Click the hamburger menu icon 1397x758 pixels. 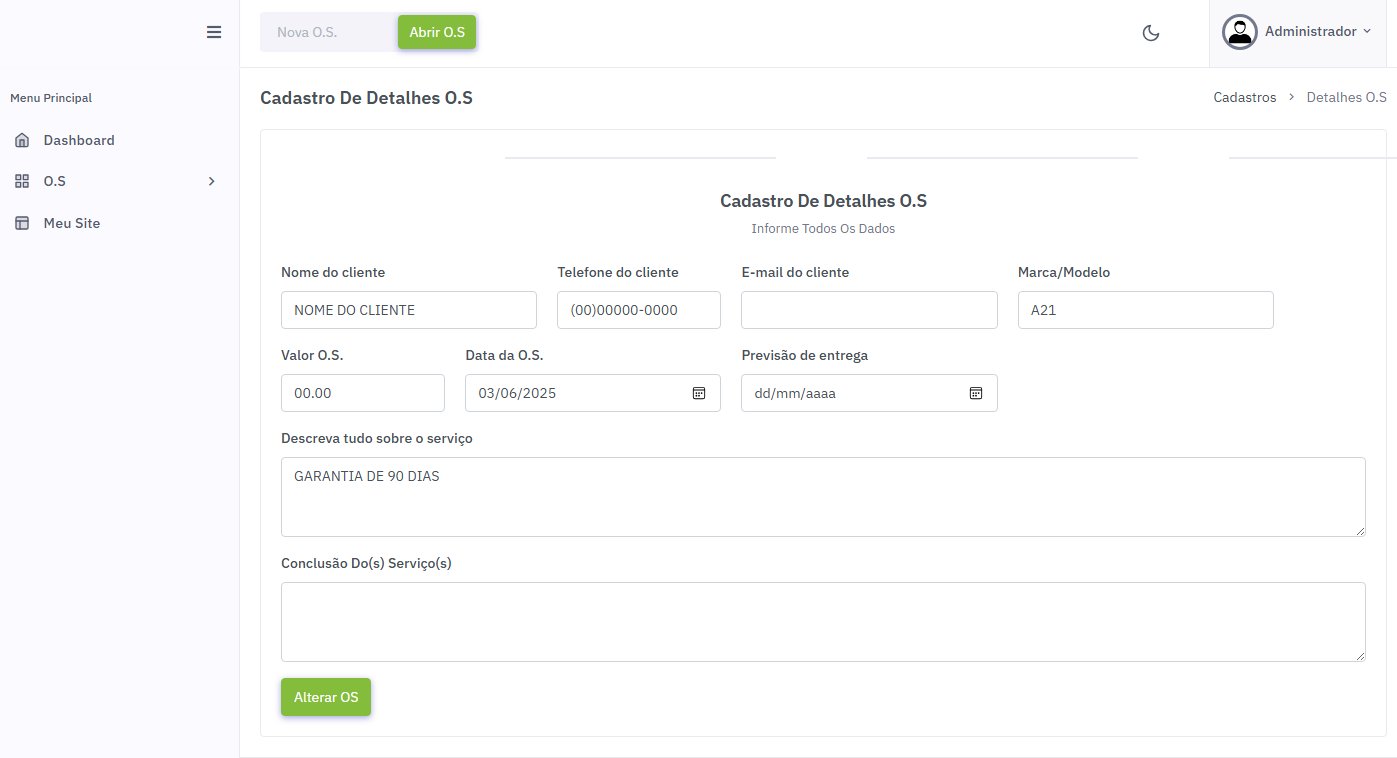tap(213, 32)
